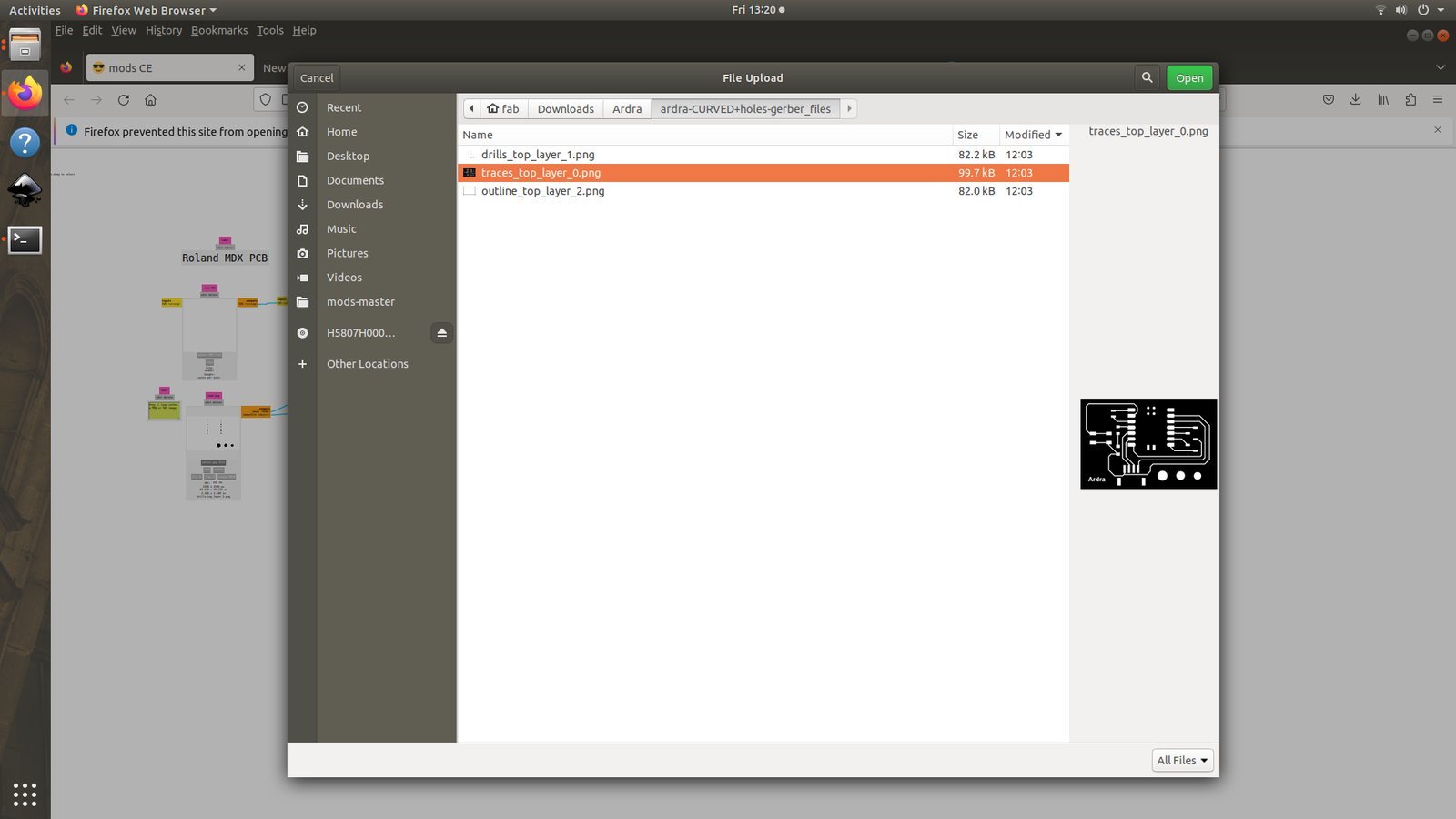Select outline_top_layer_2.png file

pyautogui.click(x=763, y=191)
